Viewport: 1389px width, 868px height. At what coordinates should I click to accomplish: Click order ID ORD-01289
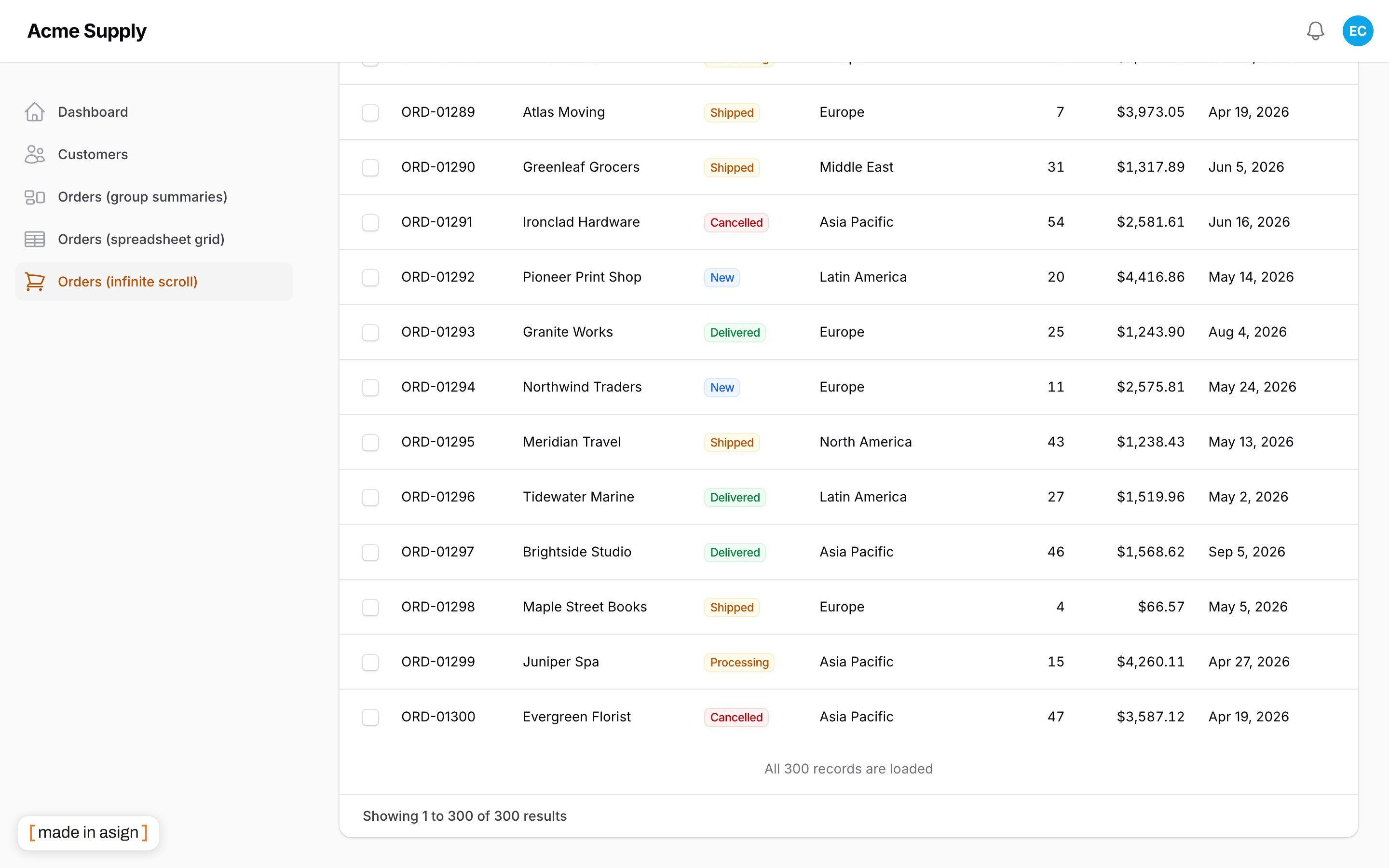point(438,112)
